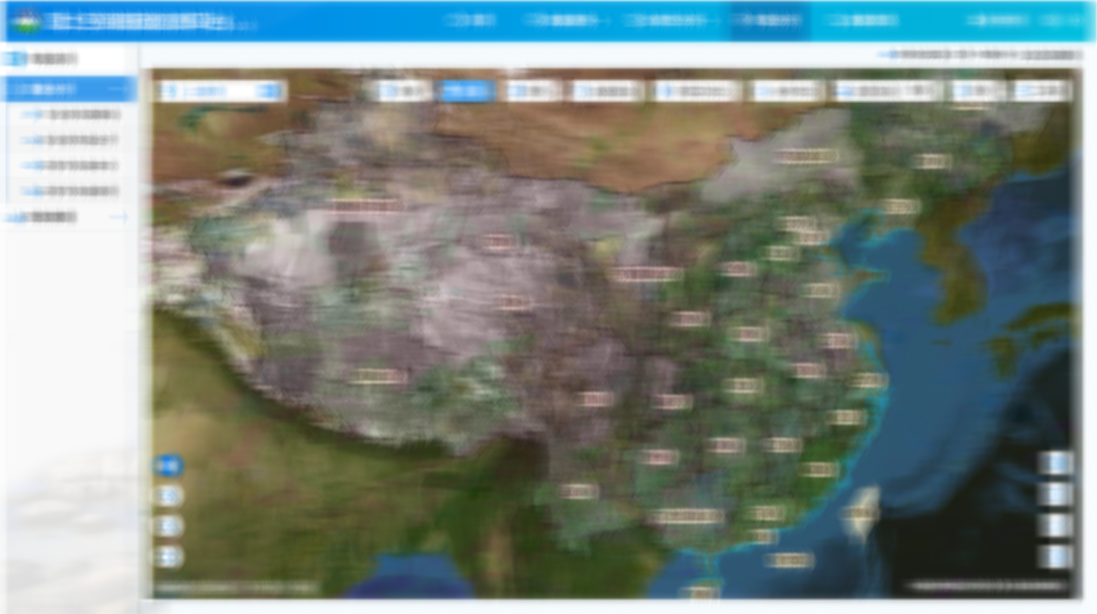The width and height of the screenshot is (1097, 614).
Task: Click the bottom square button at map's lower-right
Action: [x=1055, y=556]
